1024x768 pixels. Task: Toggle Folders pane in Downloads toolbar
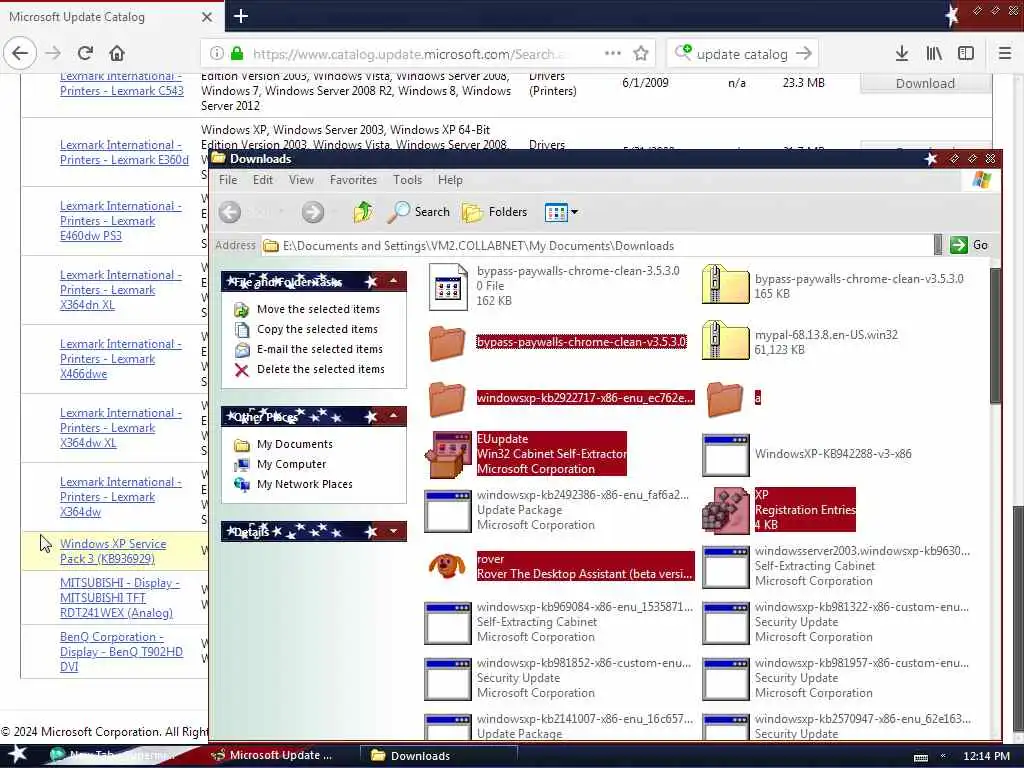tap(494, 212)
